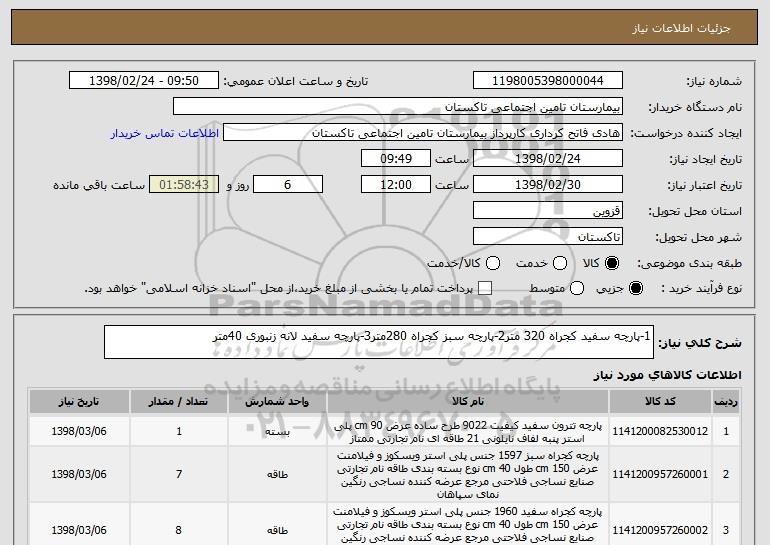
Task: Click product code 114120957260002
Action: [x=660, y=530]
